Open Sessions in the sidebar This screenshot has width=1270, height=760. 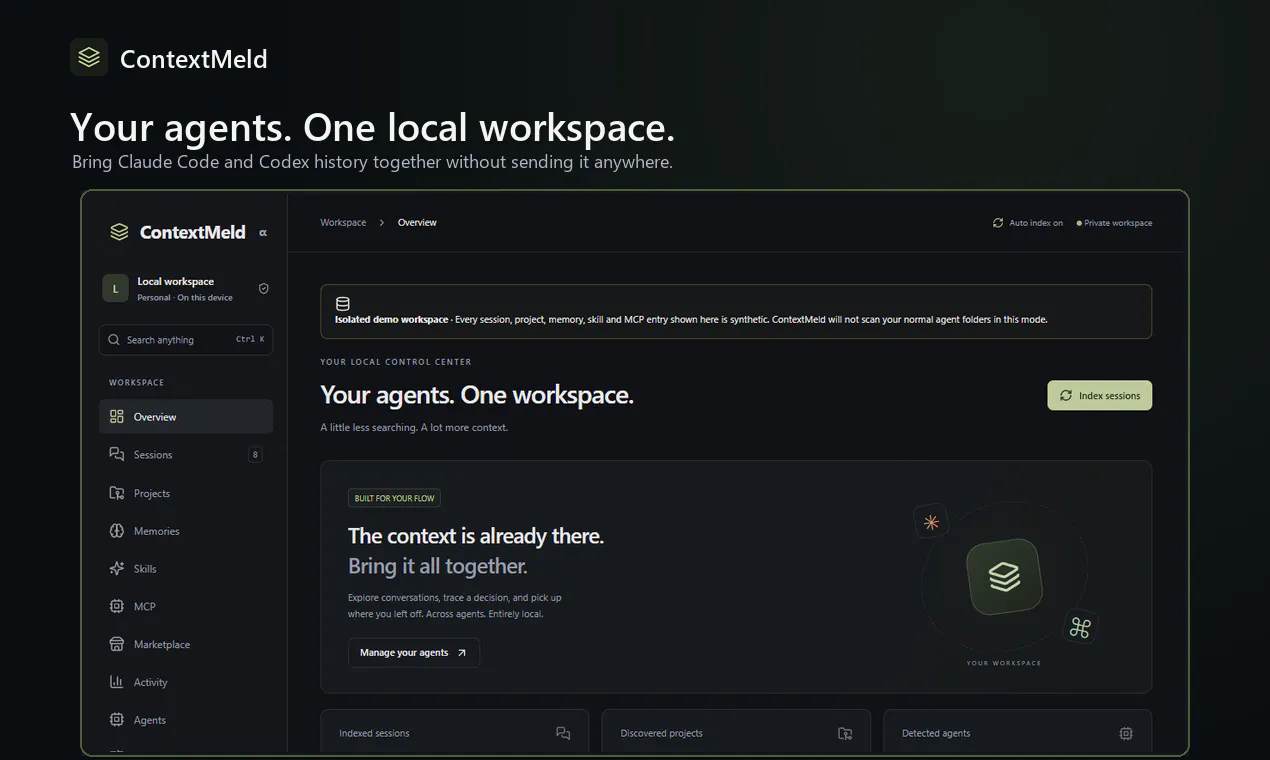click(x=186, y=455)
